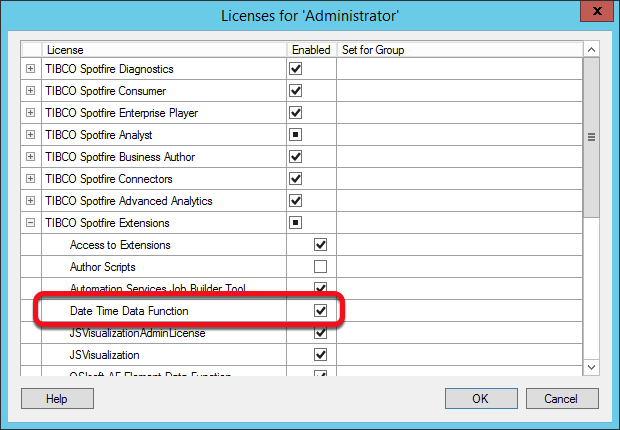Expand TIBCO Spotfire Business Author group
Viewport: 620px width, 430px height.
30,157
